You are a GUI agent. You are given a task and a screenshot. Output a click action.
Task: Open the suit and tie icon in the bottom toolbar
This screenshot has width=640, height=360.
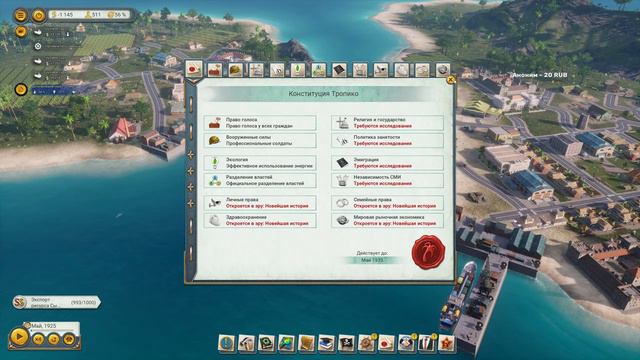[x=427, y=343]
